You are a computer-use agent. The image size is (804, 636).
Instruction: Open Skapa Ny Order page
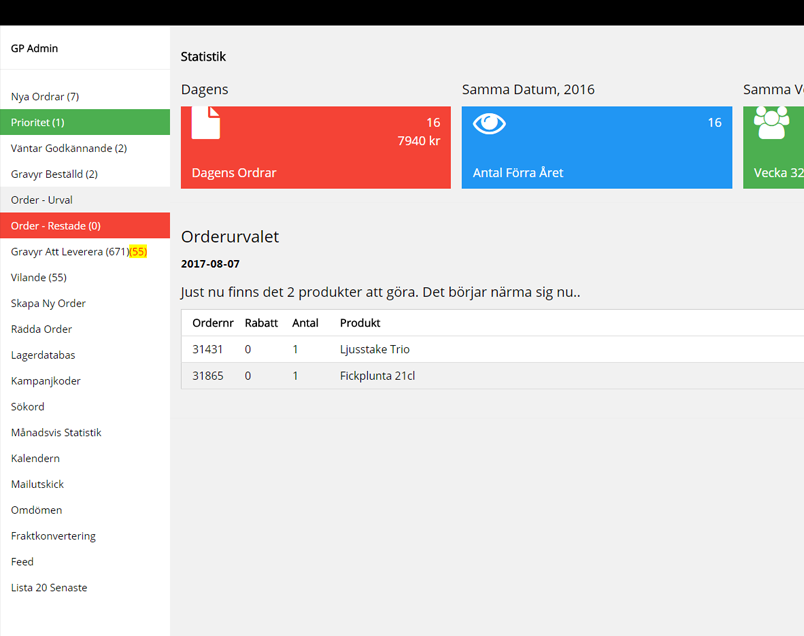[x=48, y=303]
